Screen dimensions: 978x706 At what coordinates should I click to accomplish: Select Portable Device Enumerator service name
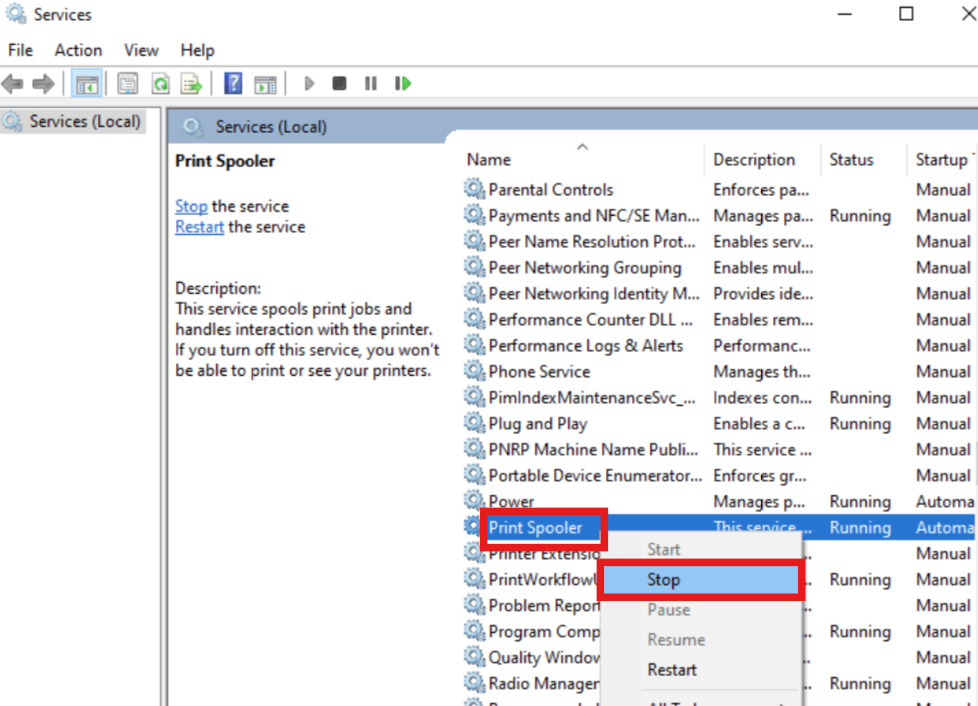595,476
